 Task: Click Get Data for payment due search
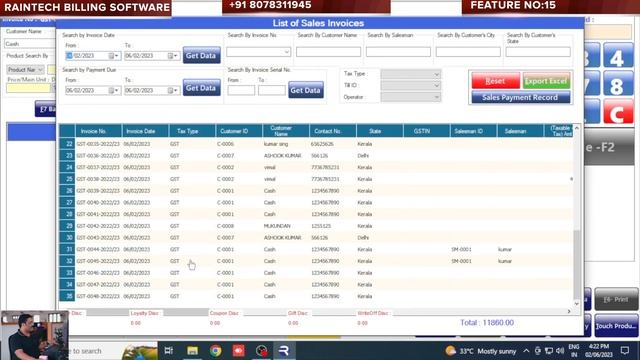[201, 88]
